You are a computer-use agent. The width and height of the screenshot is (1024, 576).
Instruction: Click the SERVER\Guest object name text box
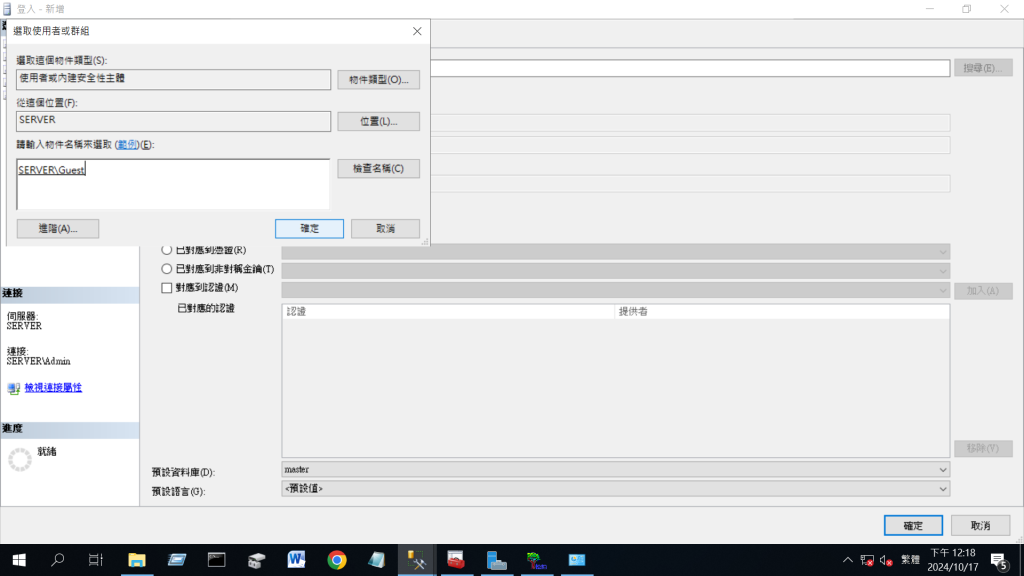[x=173, y=183]
